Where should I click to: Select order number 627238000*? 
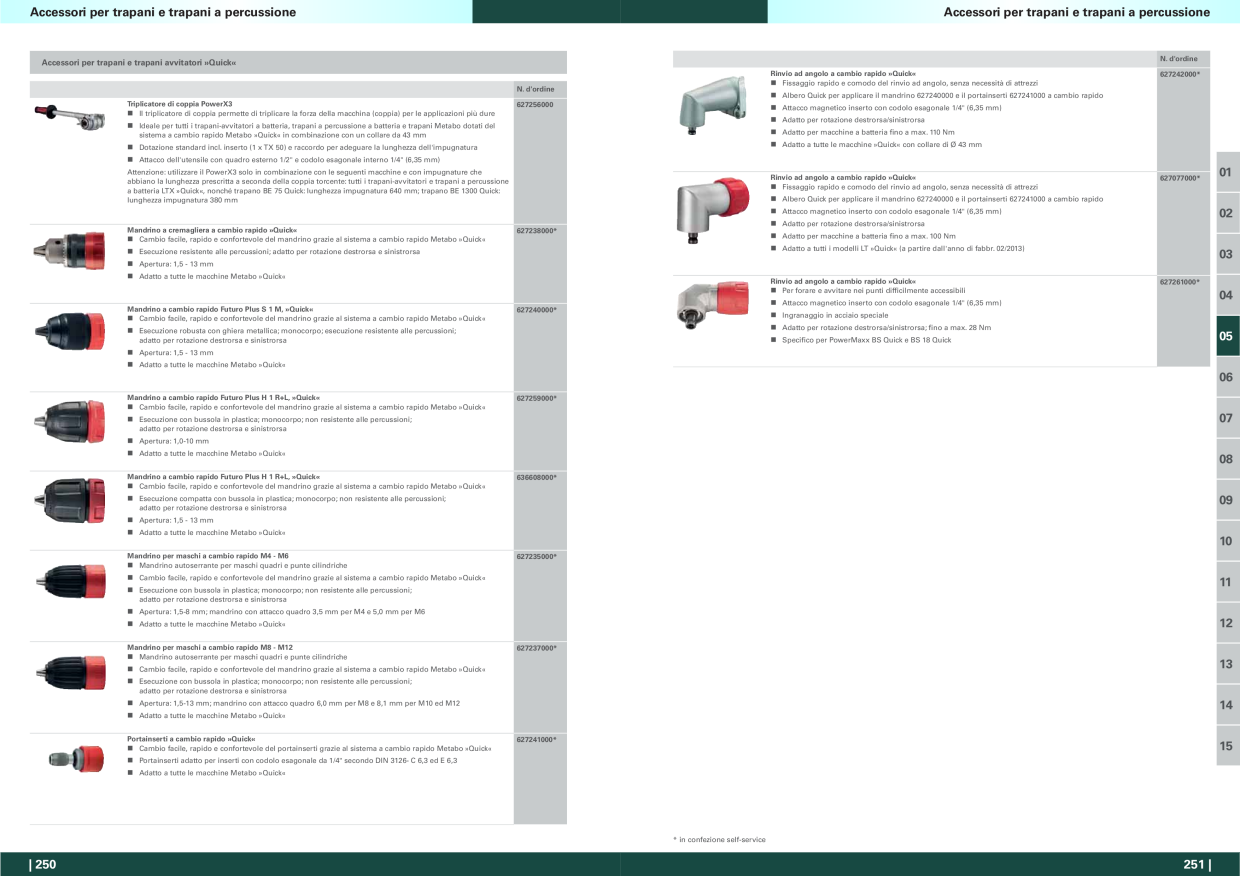[x=537, y=230]
